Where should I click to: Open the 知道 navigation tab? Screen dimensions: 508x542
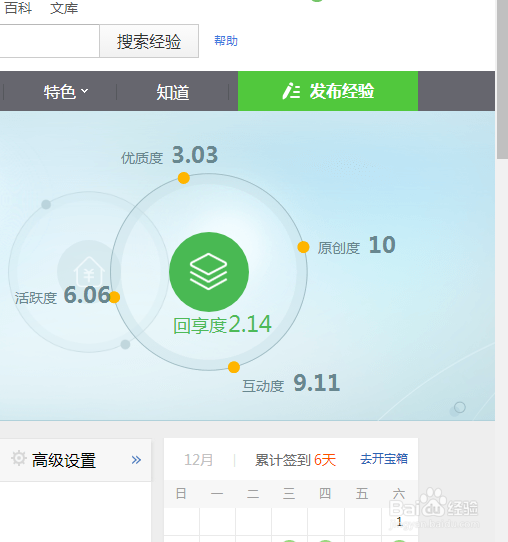pyautogui.click(x=173, y=92)
